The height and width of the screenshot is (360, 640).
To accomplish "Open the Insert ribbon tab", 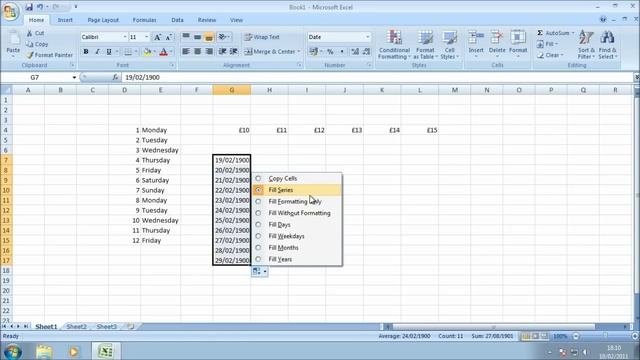I will (x=65, y=20).
